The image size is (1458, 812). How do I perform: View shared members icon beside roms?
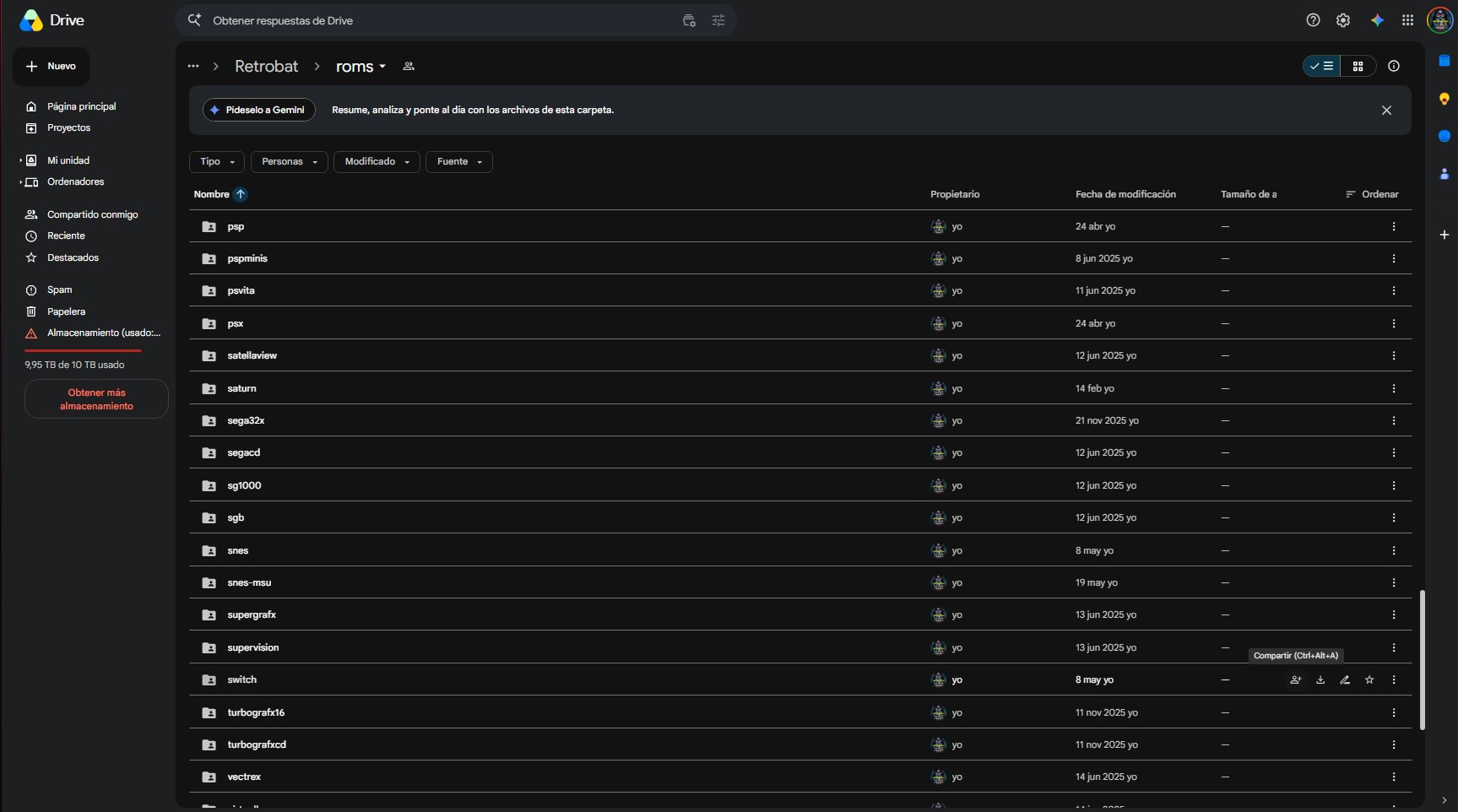point(409,66)
